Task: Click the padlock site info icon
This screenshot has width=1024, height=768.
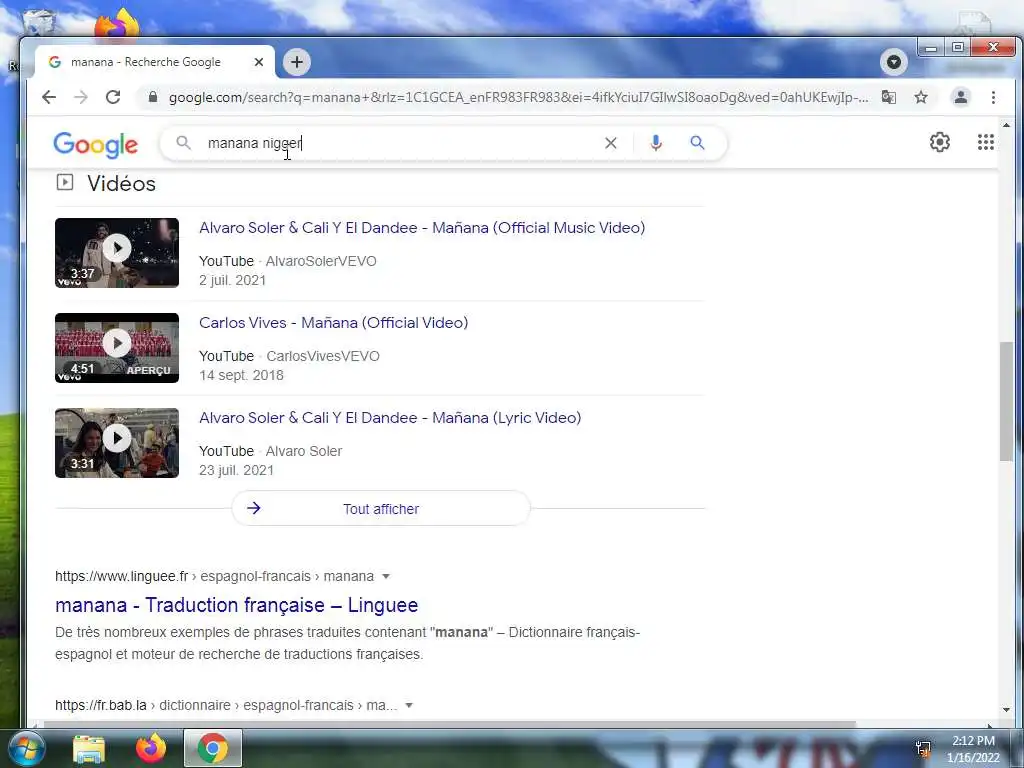Action: 153,97
